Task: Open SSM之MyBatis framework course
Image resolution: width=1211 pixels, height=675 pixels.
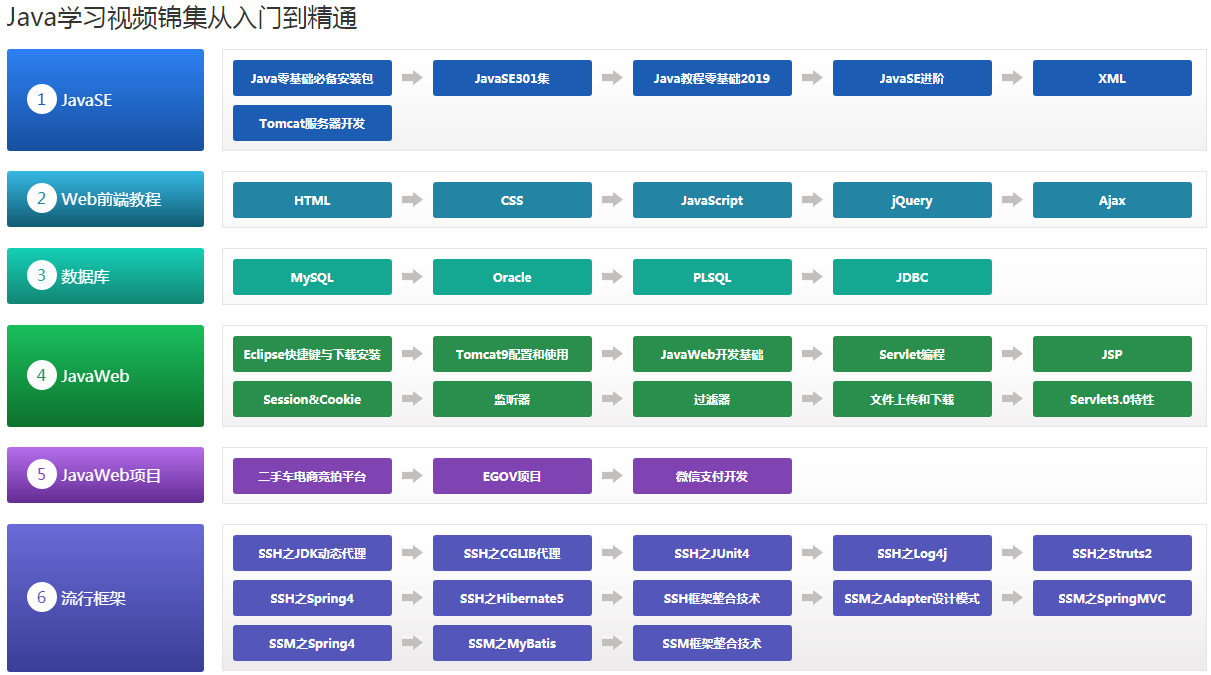Action: (x=512, y=643)
